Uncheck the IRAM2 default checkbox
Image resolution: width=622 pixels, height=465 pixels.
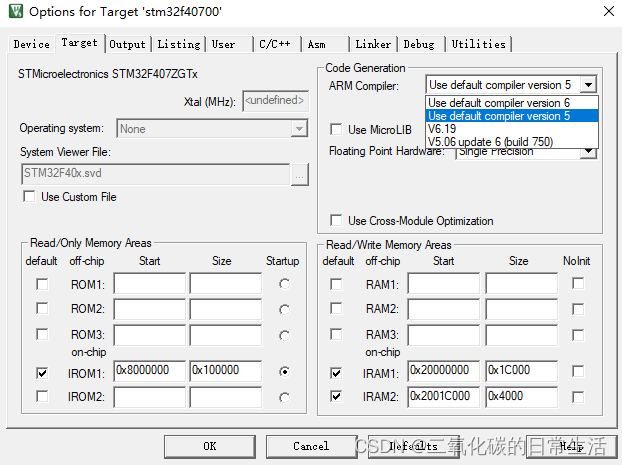click(x=336, y=396)
